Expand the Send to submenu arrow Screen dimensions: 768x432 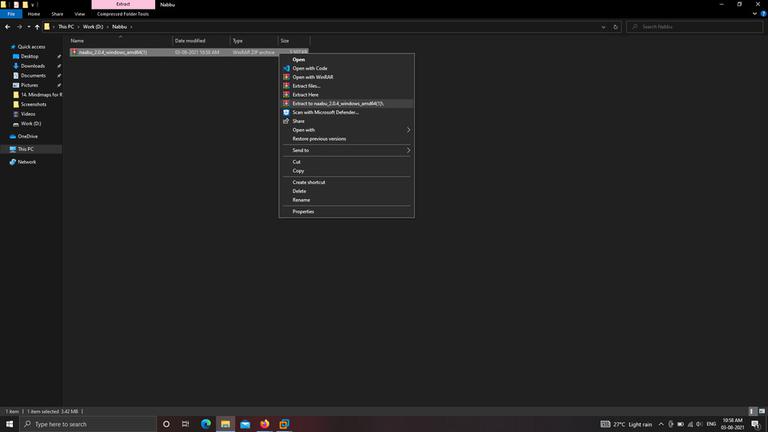coord(408,150)
